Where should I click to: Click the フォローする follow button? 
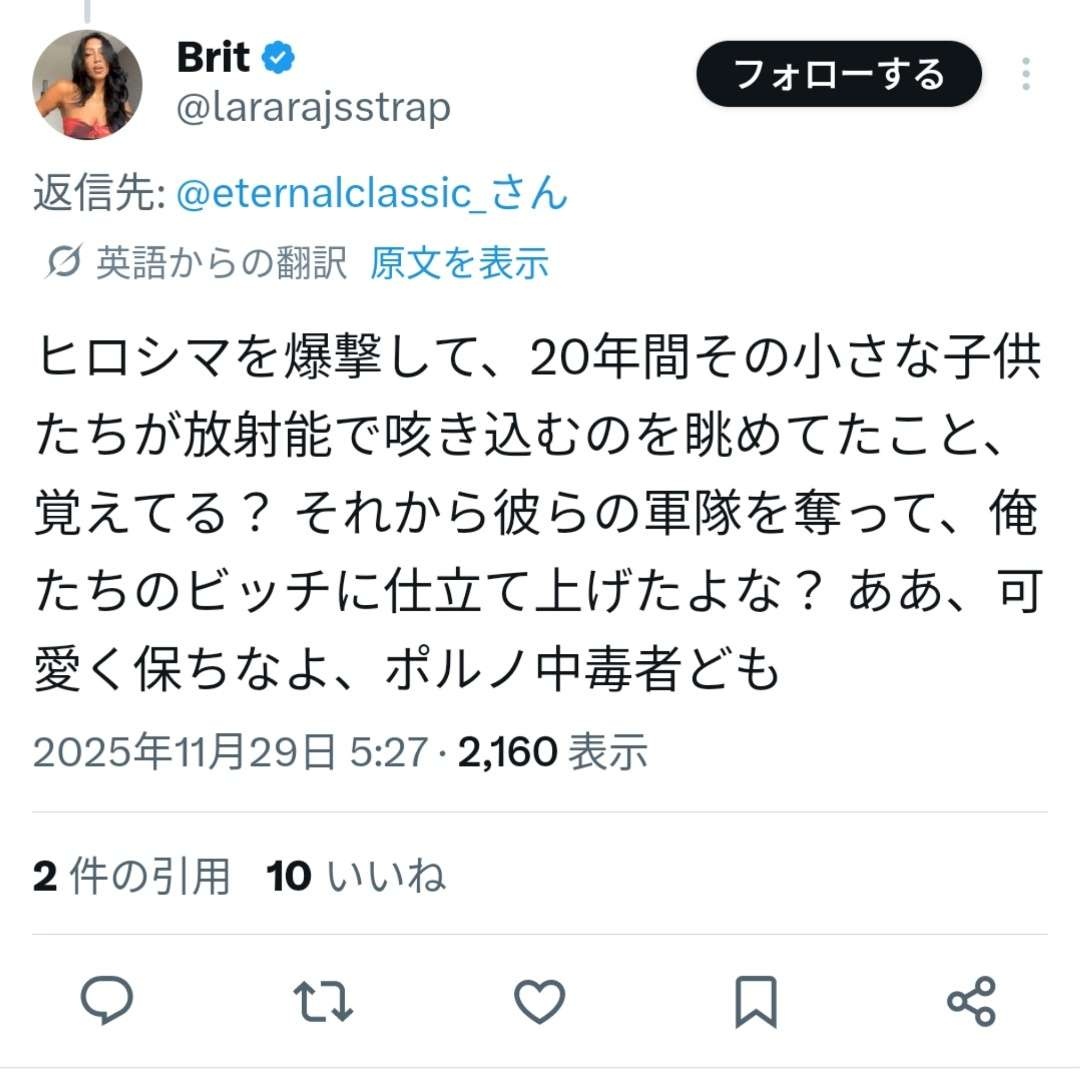pyautogui.click(x=838, y=74)
